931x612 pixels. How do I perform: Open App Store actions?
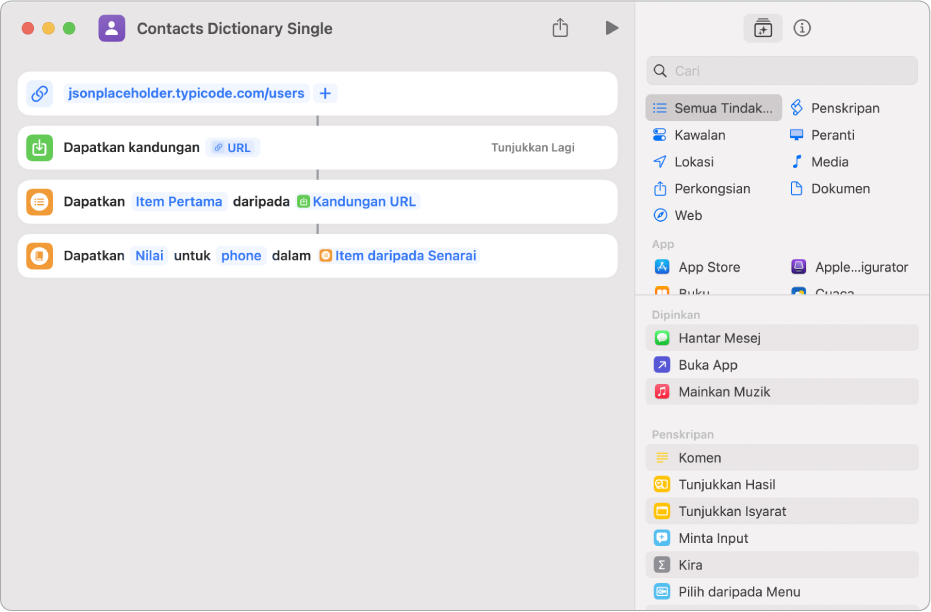(698, 267)
